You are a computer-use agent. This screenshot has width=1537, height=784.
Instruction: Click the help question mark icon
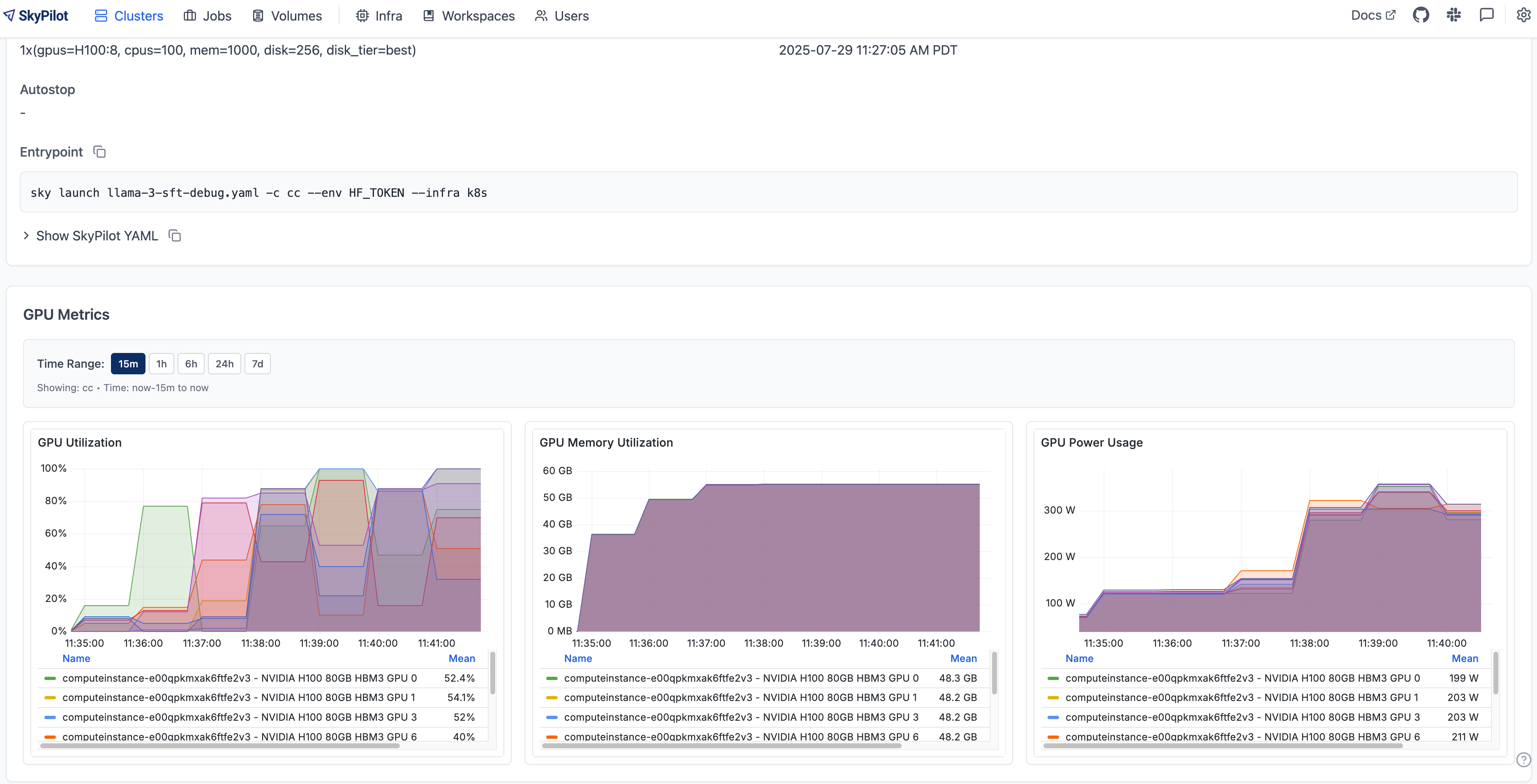click(x=1523, y=759)
